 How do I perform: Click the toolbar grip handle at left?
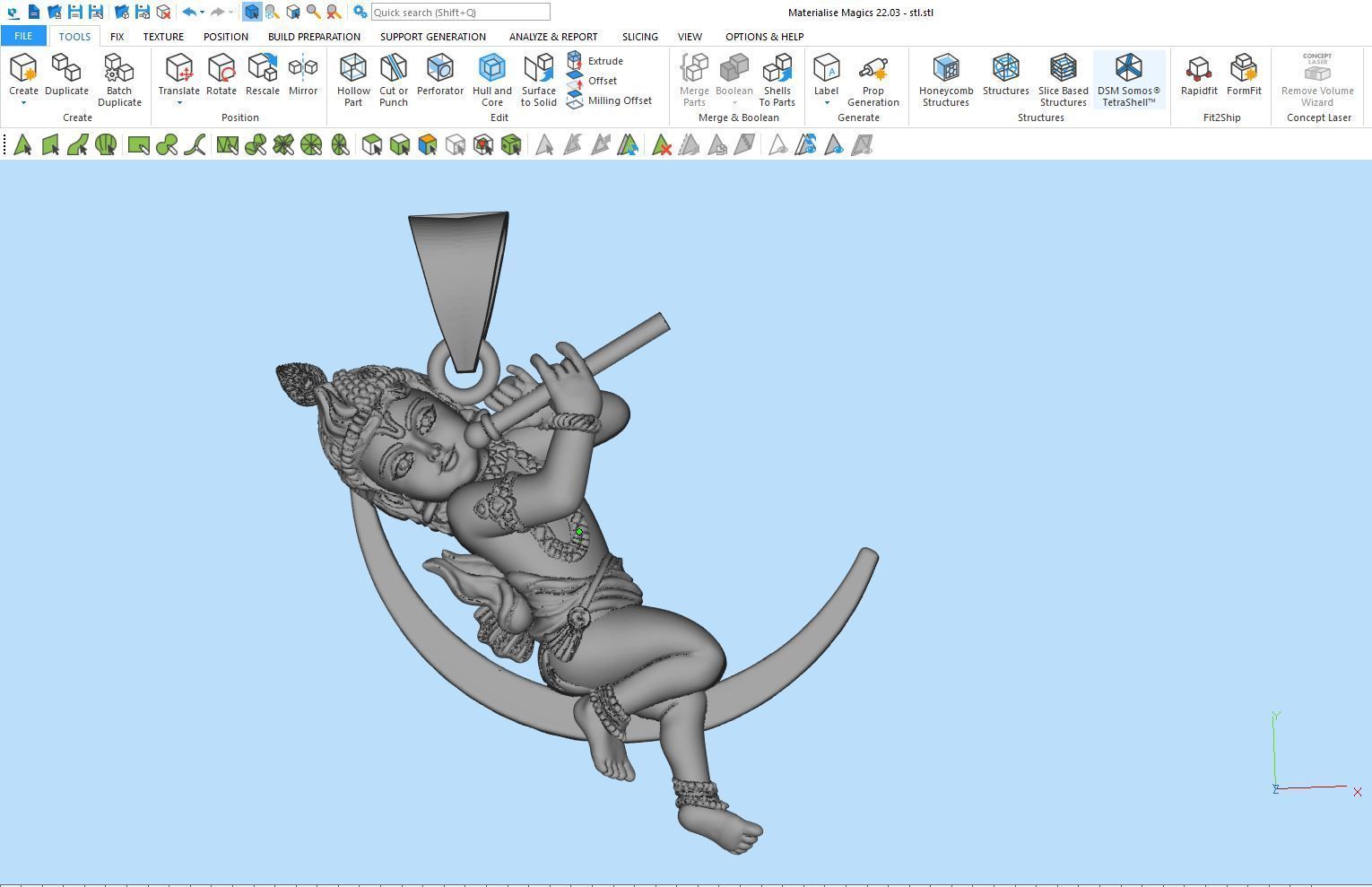click(5, 145)
